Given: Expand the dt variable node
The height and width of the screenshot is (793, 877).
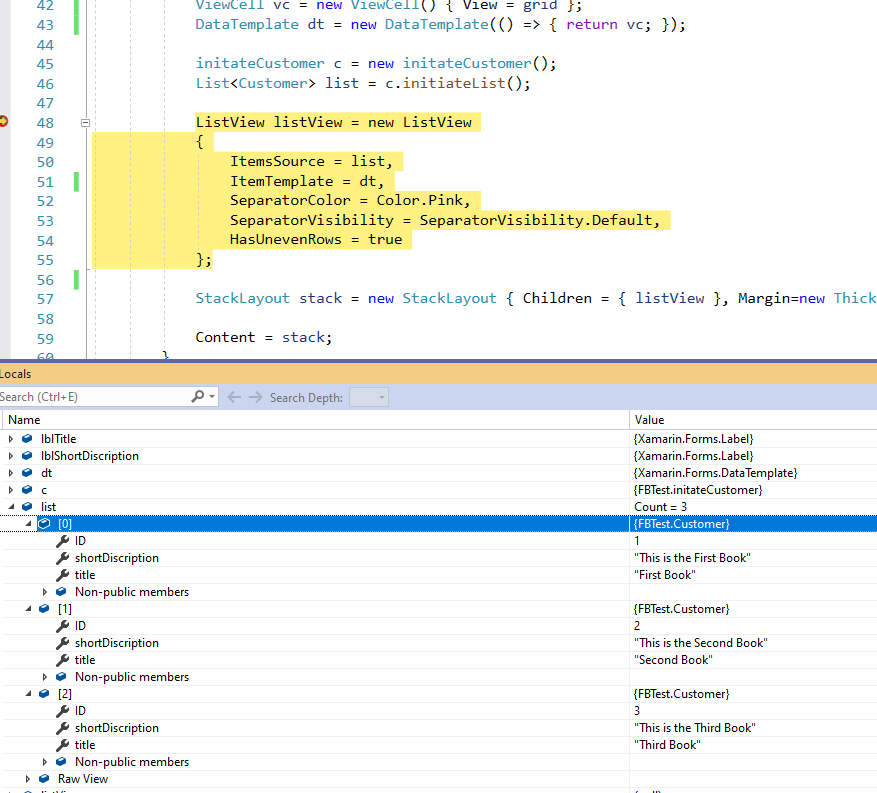Looking at the screenshot, I should 11,473.
